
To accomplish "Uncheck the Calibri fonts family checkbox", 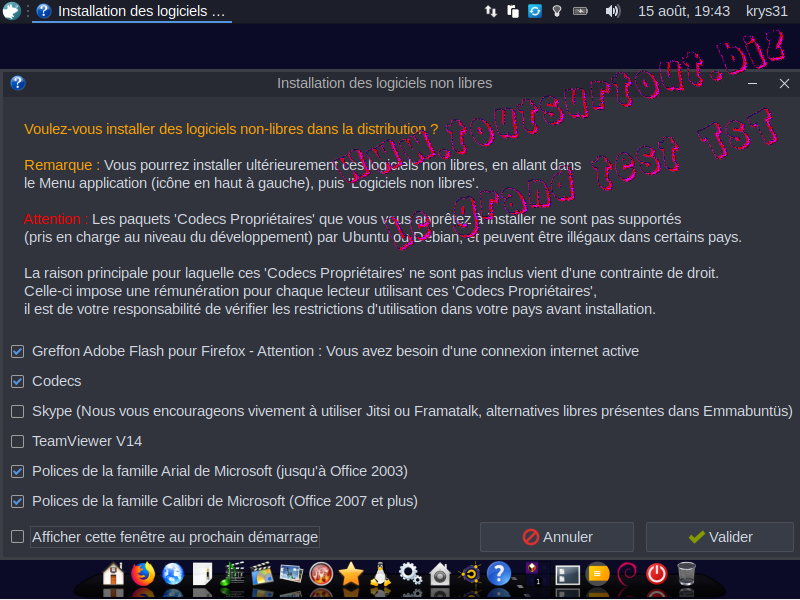I will [18, 502].
